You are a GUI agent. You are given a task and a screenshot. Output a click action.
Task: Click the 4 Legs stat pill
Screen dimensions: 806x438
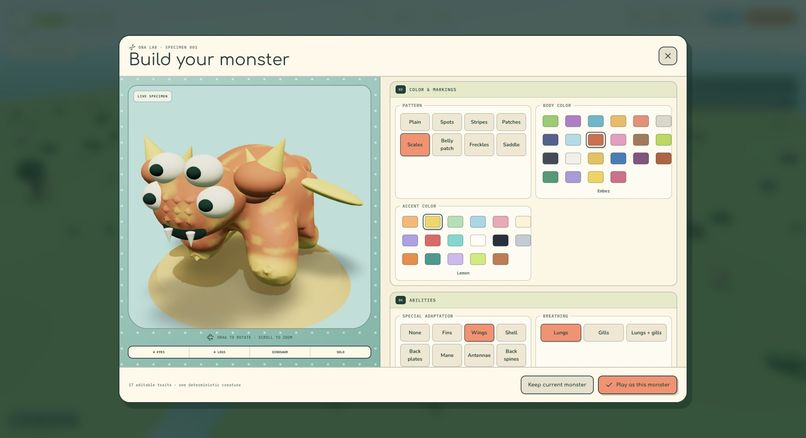(x=219, y=352)
